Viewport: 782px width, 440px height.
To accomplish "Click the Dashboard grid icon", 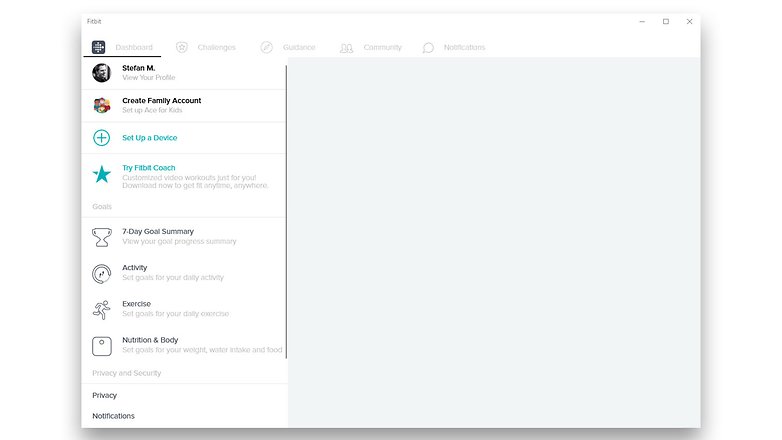I will [98, 47].
